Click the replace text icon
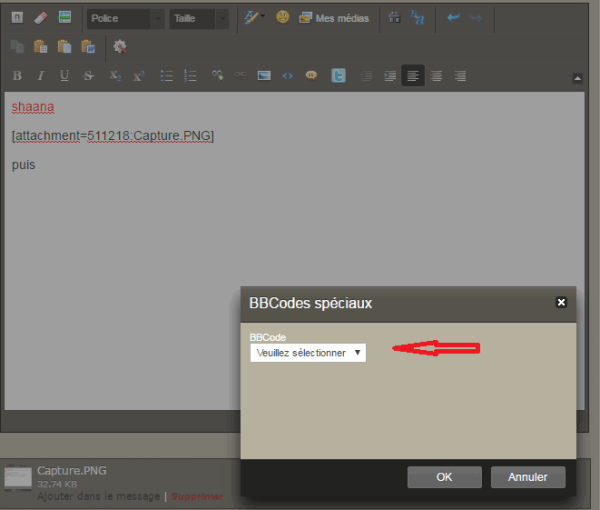The width and height of the screenshot is (600, 510). point(417,18)
